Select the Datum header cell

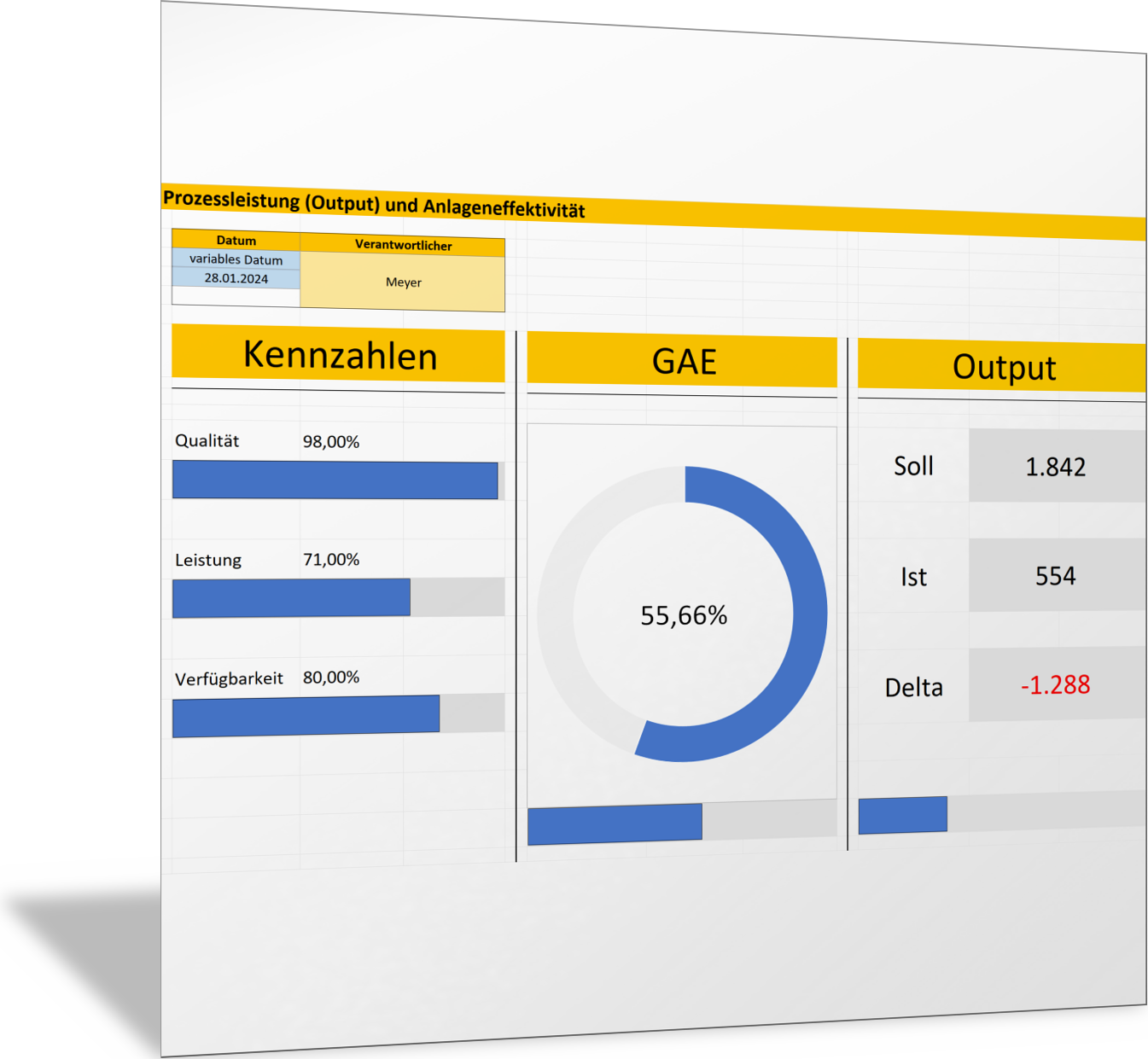click(236, 240)
